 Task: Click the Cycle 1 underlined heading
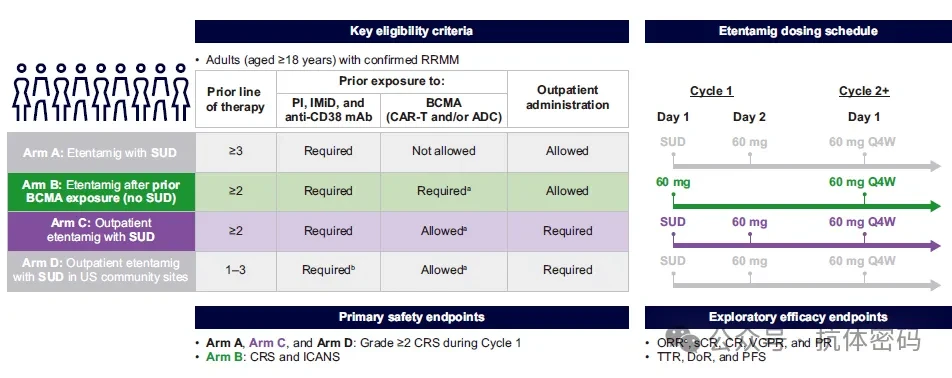tap(711, 91)
